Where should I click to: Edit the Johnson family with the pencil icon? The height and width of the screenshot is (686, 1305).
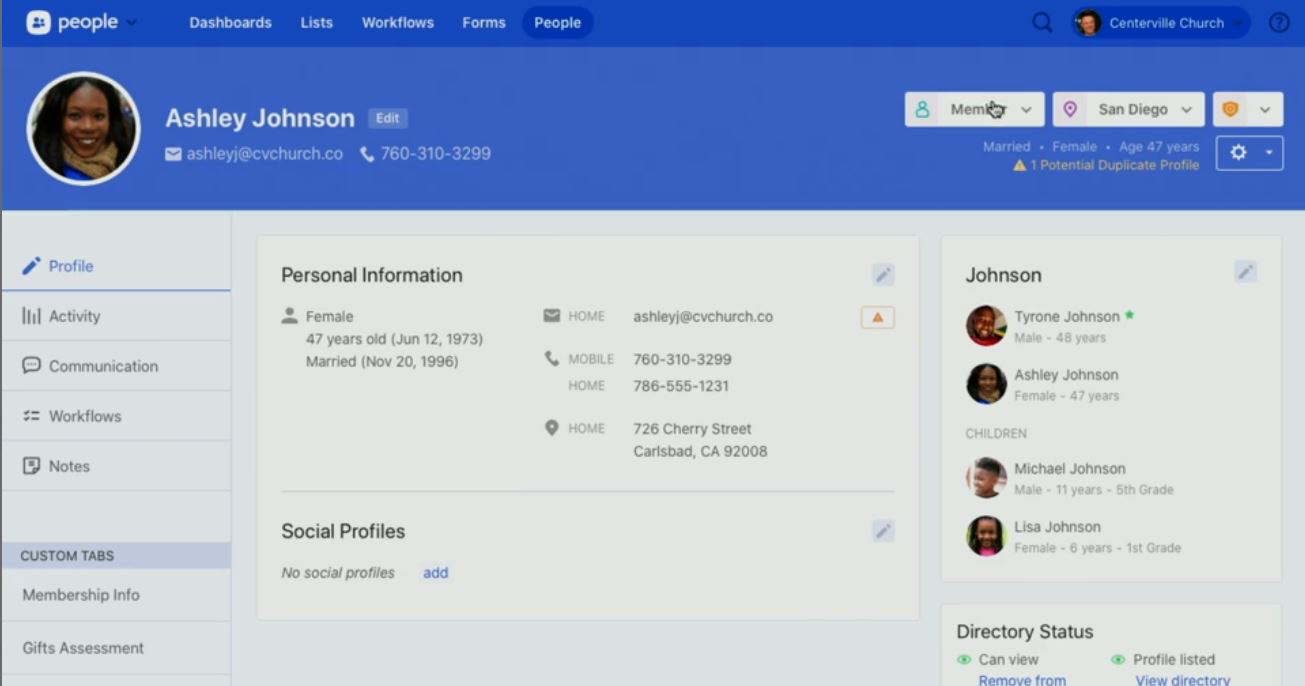click(x=1245, y=271)
